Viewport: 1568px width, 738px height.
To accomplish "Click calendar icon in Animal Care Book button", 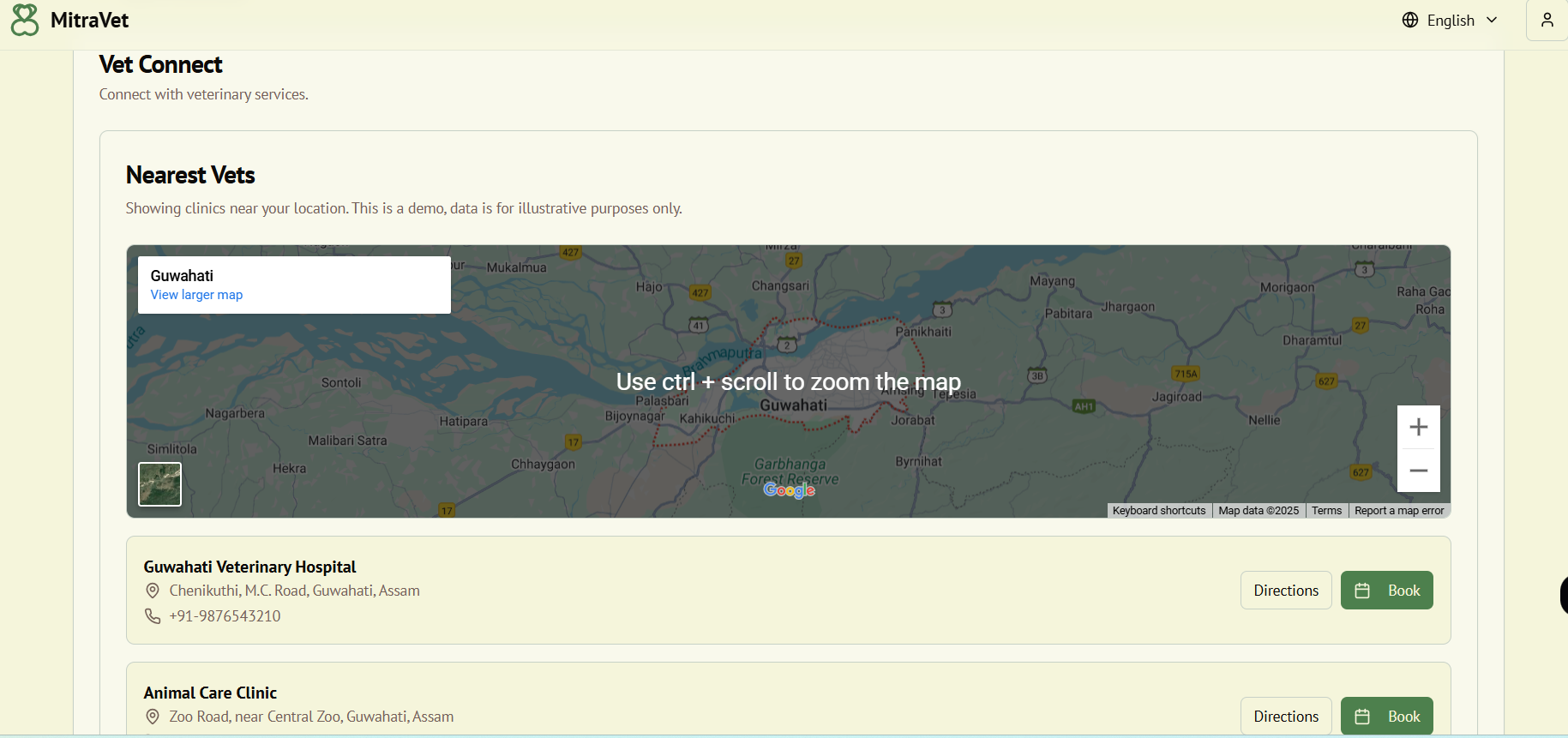I will click(1362, 717).
